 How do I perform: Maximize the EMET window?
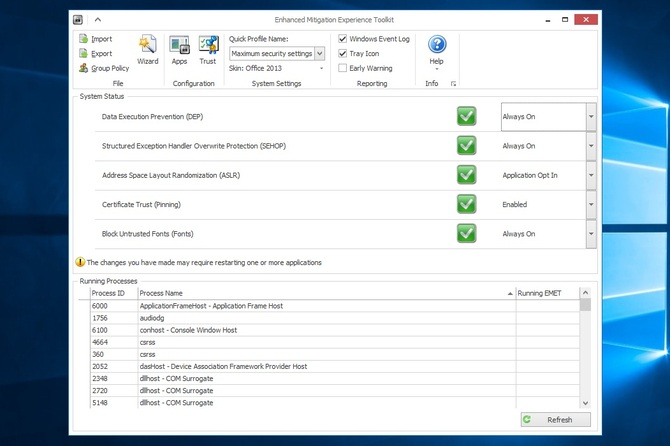565,20
